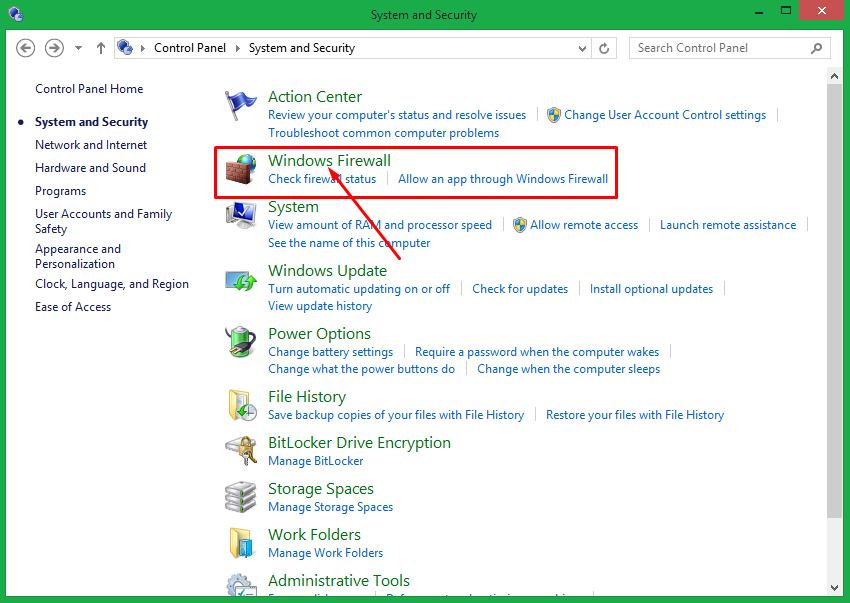Click Change when the computer sleeps

(x=568, y=369)
